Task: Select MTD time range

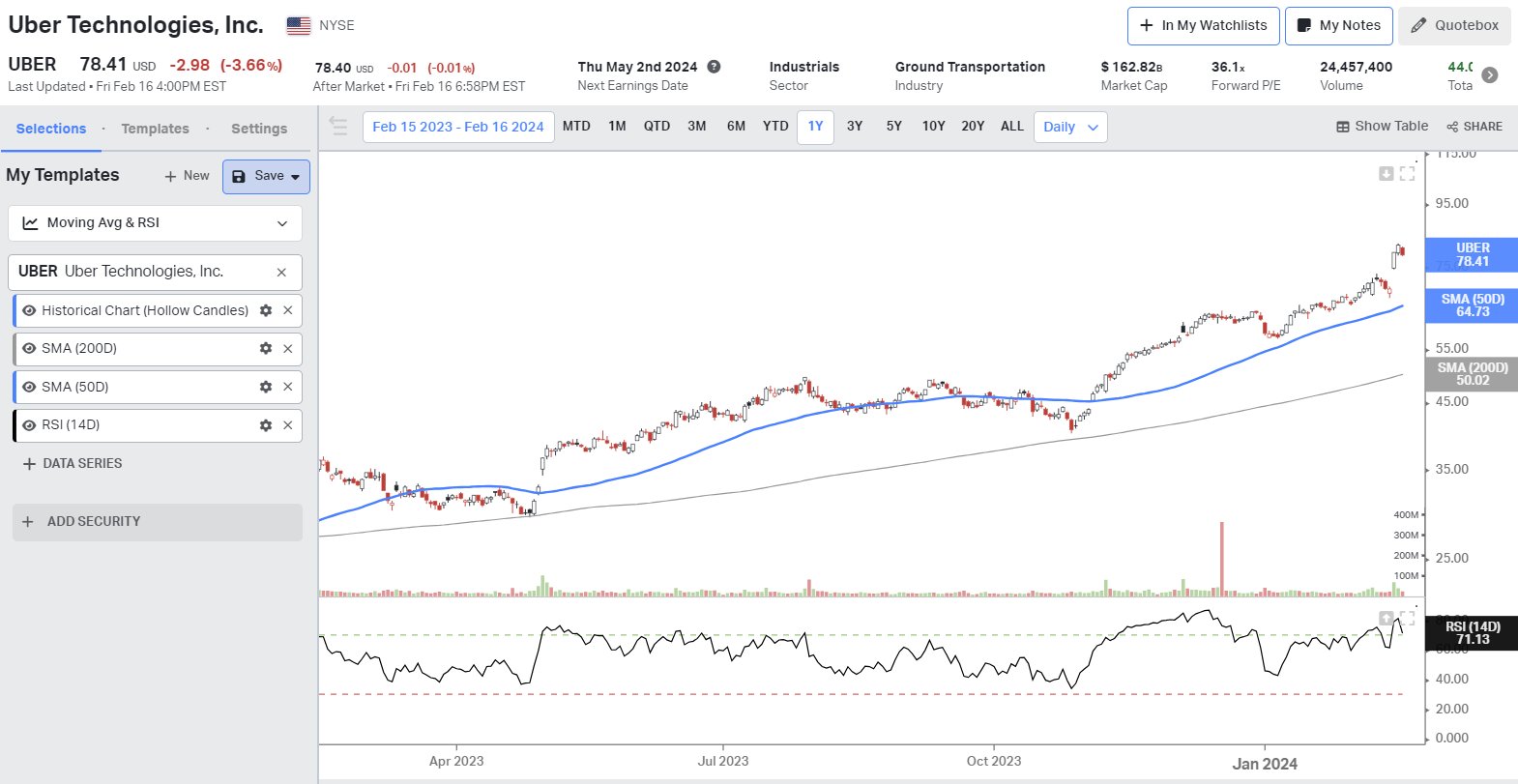Action: (x=576, y=127)
